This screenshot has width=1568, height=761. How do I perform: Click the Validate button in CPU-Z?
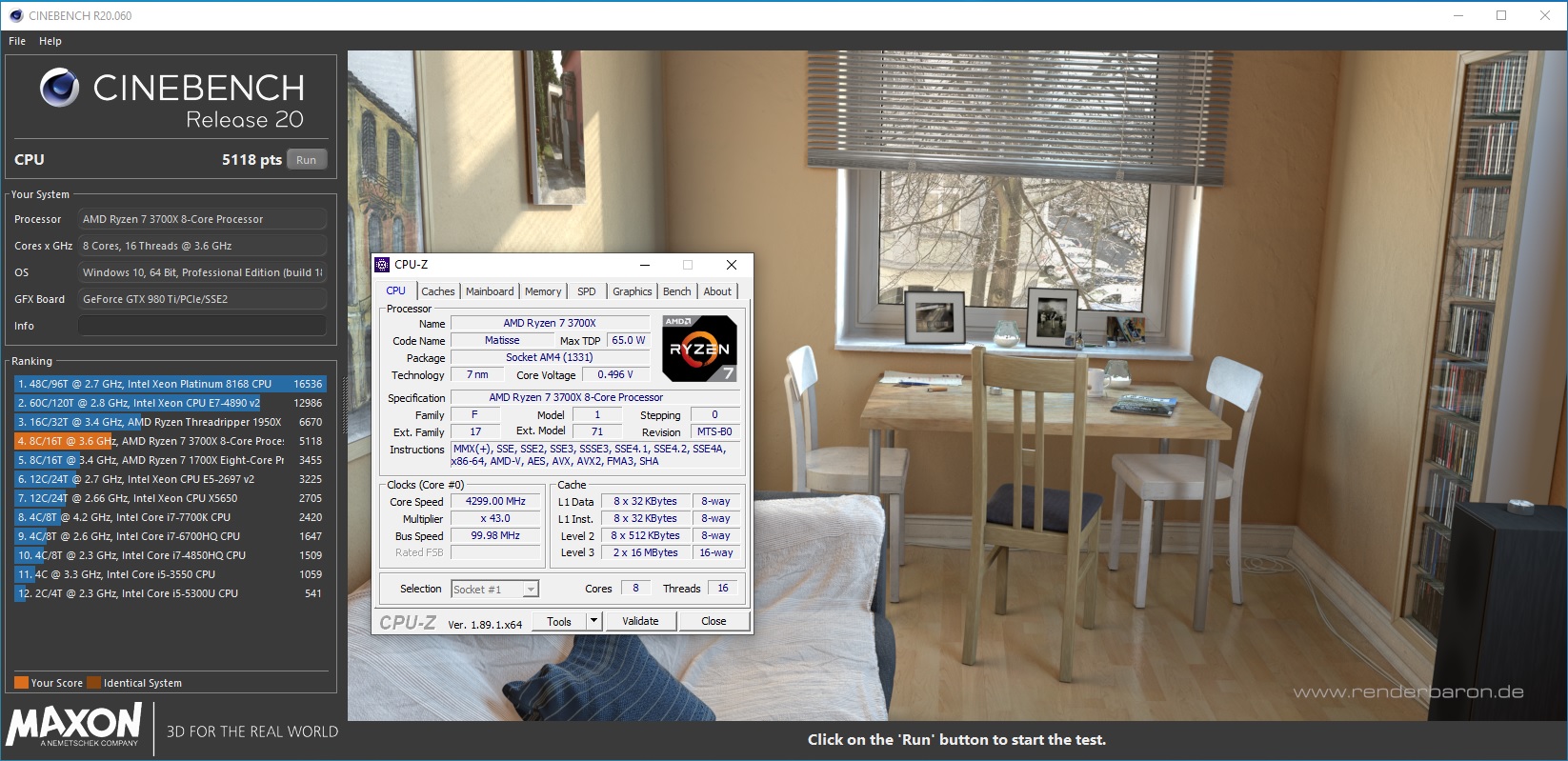(x=640, y=621)
